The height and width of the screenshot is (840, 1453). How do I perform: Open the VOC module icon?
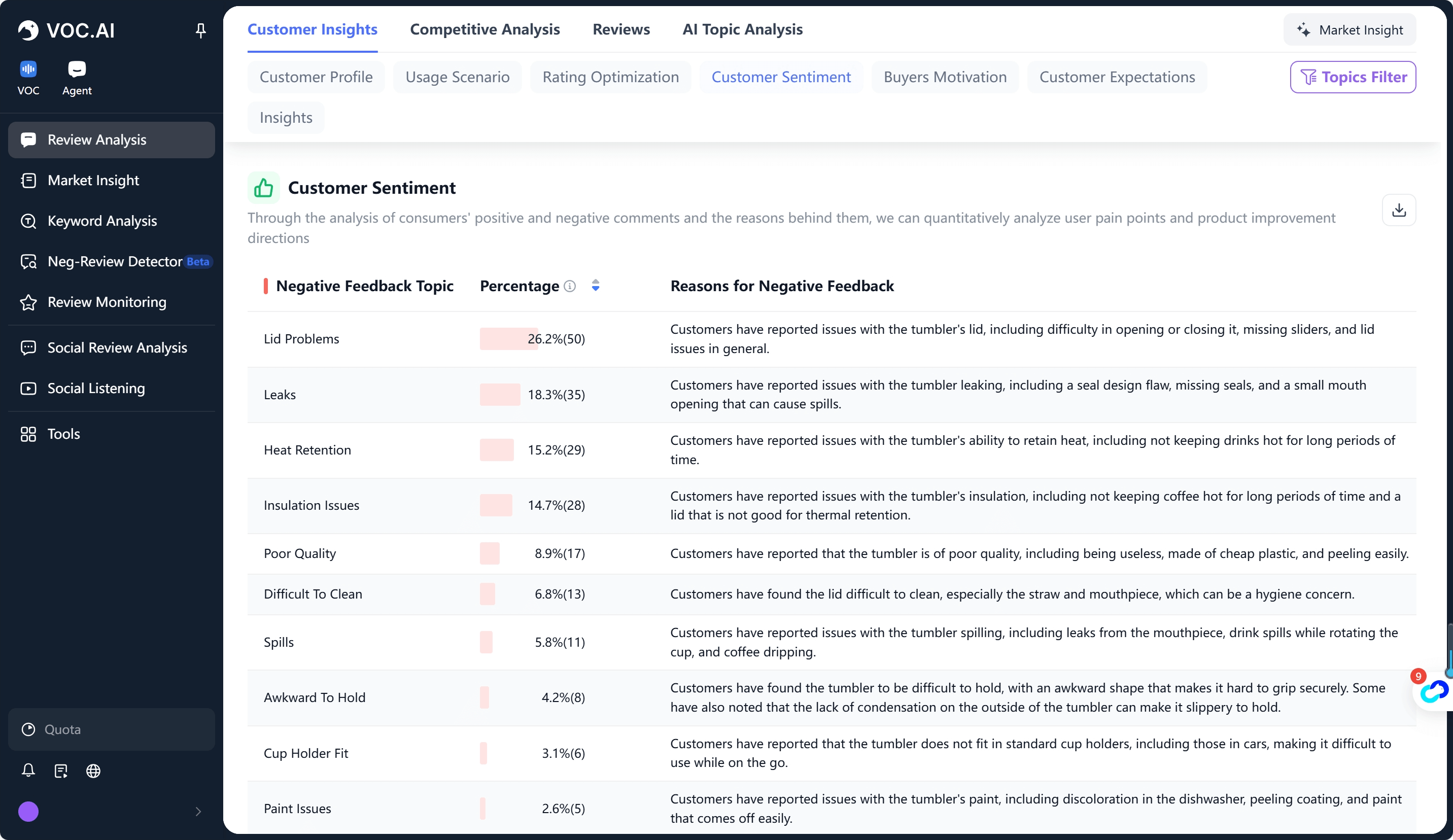point(28,70)
